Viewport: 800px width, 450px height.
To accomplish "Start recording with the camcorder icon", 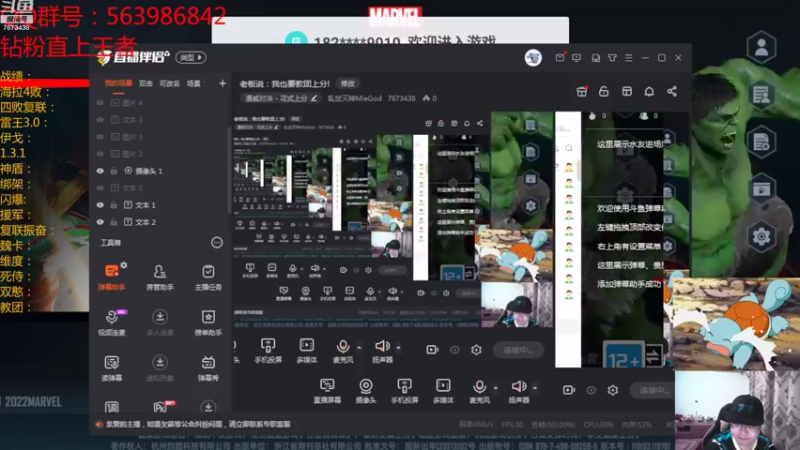I will tap(569, 390).
